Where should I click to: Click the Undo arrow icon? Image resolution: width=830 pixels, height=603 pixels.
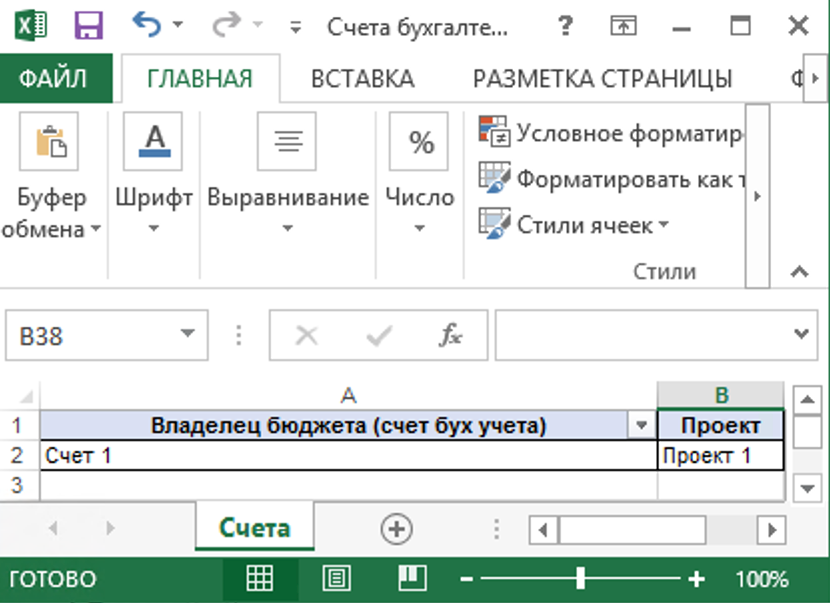(x=147, y=25)
